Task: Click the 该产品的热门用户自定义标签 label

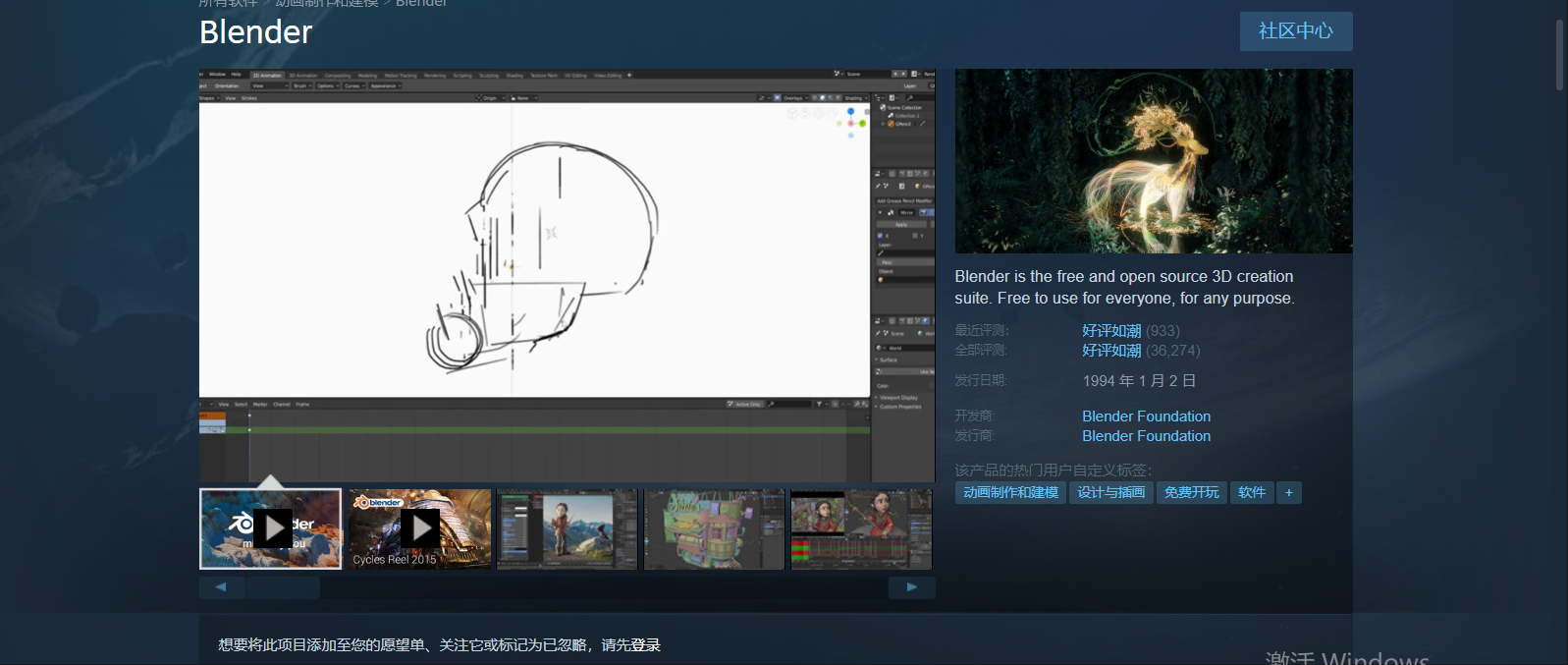Action: tap(1054, 471)
